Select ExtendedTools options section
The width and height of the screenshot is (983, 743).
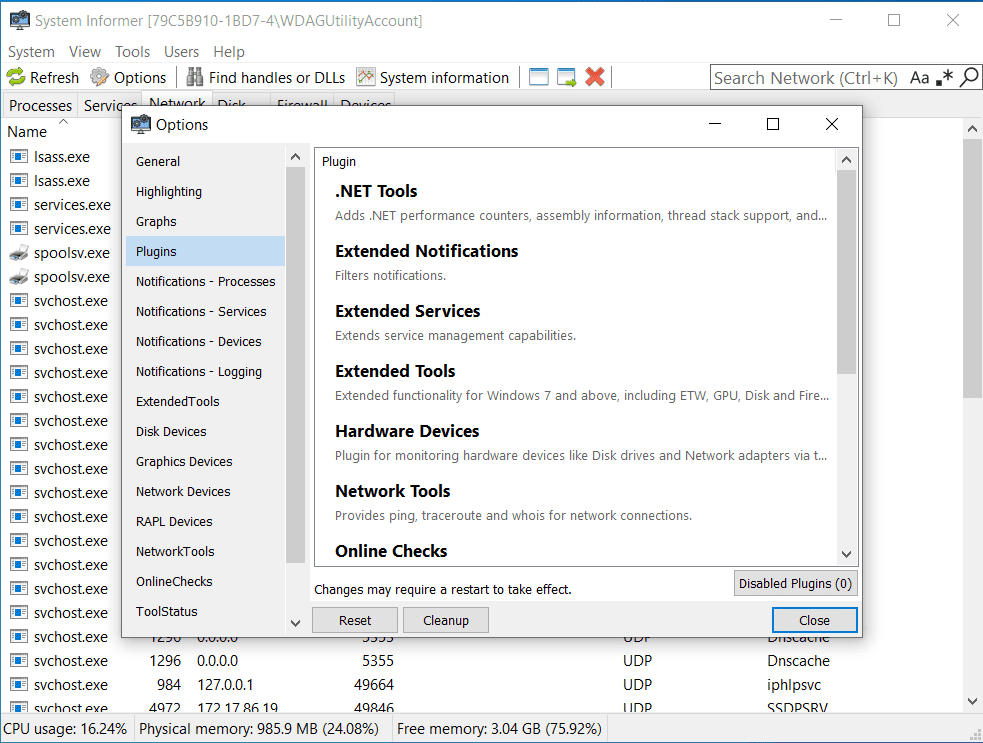pos(206,401)
